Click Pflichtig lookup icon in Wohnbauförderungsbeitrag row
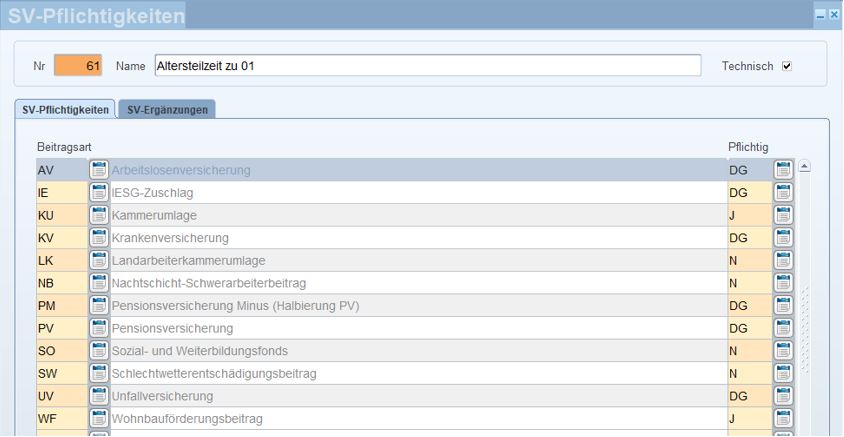844x437 pixels. pyautogui.click(x=783, y=419)
